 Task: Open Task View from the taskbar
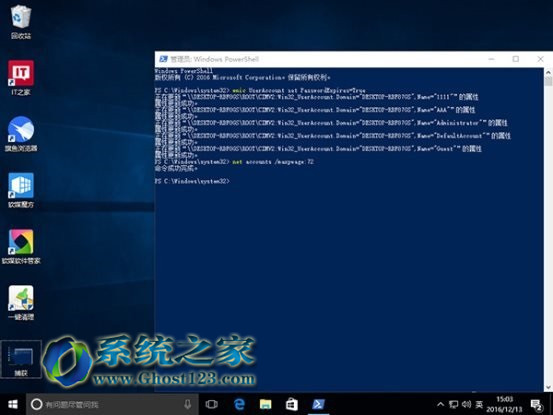click(212, 404)
